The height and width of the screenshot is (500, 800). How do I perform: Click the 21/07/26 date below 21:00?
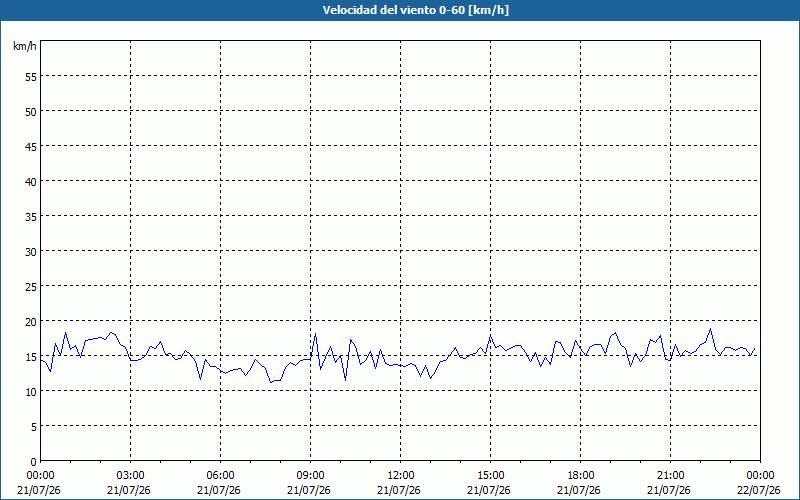point(670,490)
